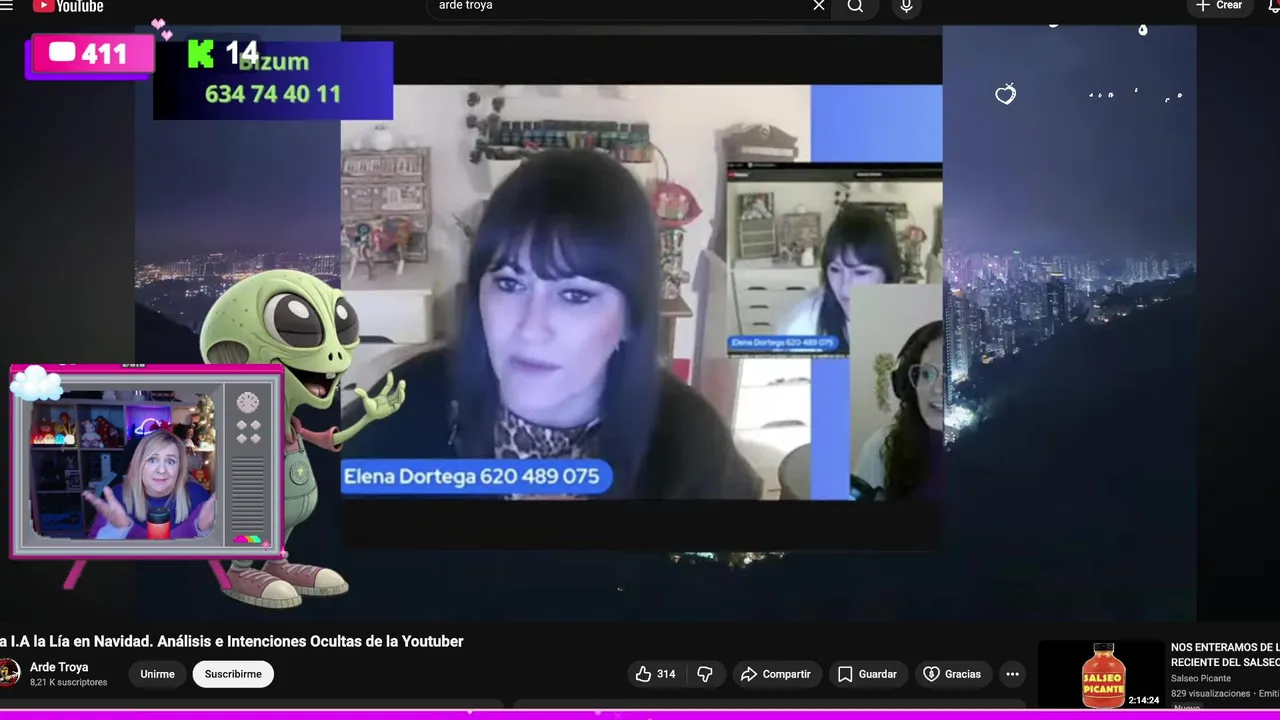The width and height of the screenshot is (1280, 720).
Task: Start voice search with microphone
Action: coord(906,7)
